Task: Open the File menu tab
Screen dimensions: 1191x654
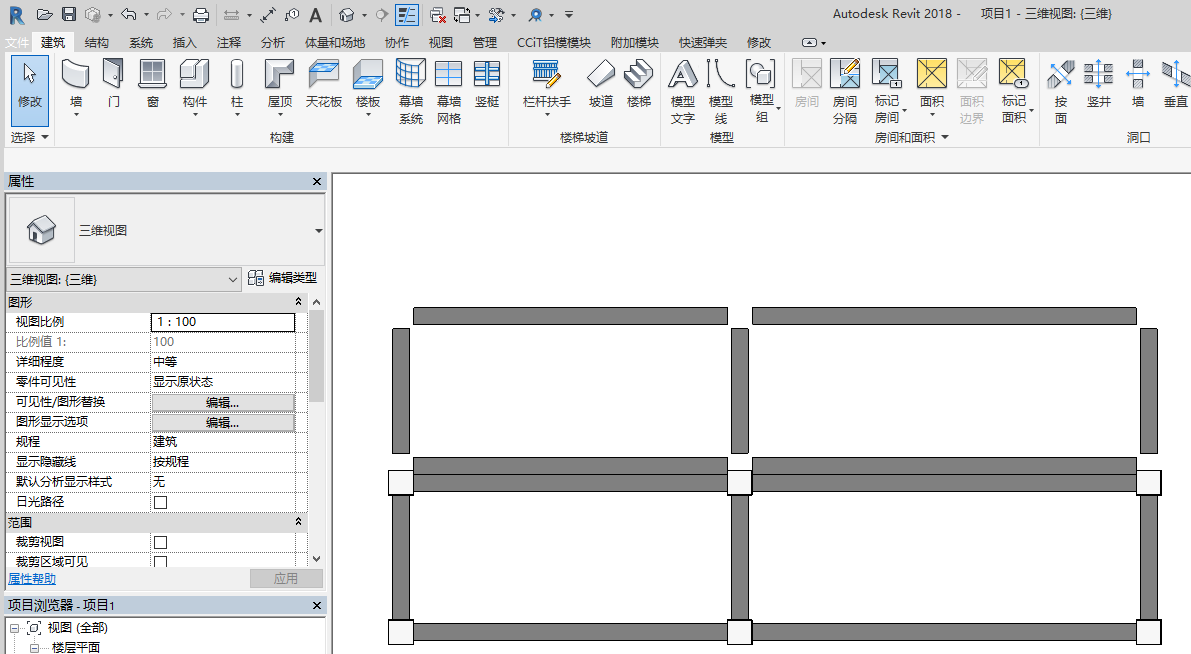Action: pyautogui.click(x=17, y=43)
